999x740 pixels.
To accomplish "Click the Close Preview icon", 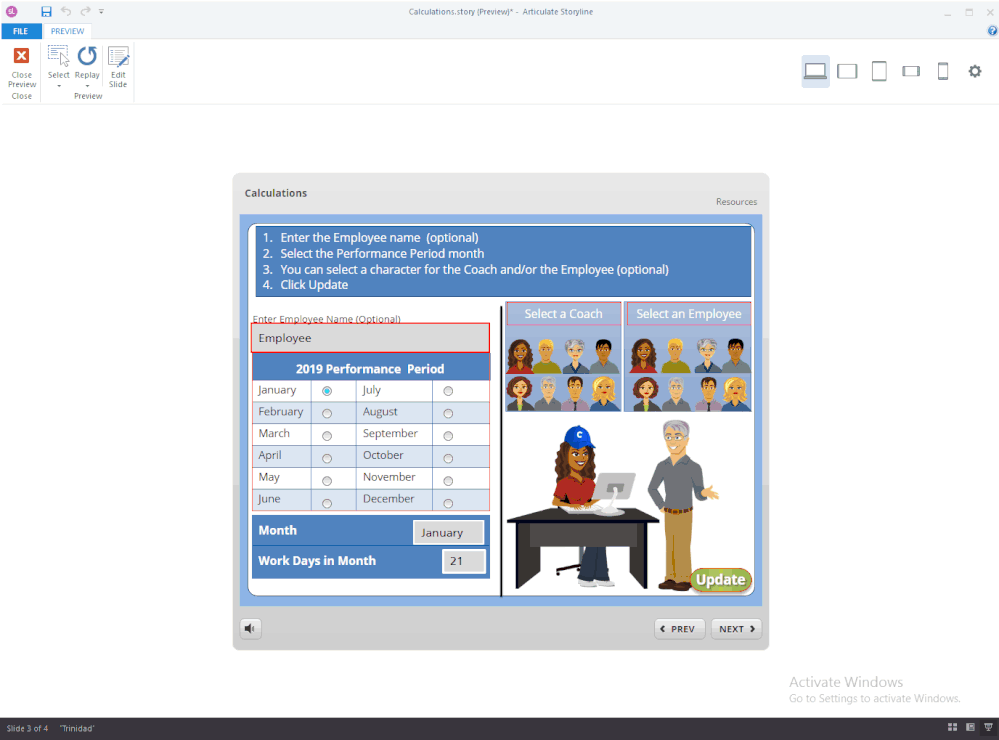I will pyautogui.click(x=22, y=56).
